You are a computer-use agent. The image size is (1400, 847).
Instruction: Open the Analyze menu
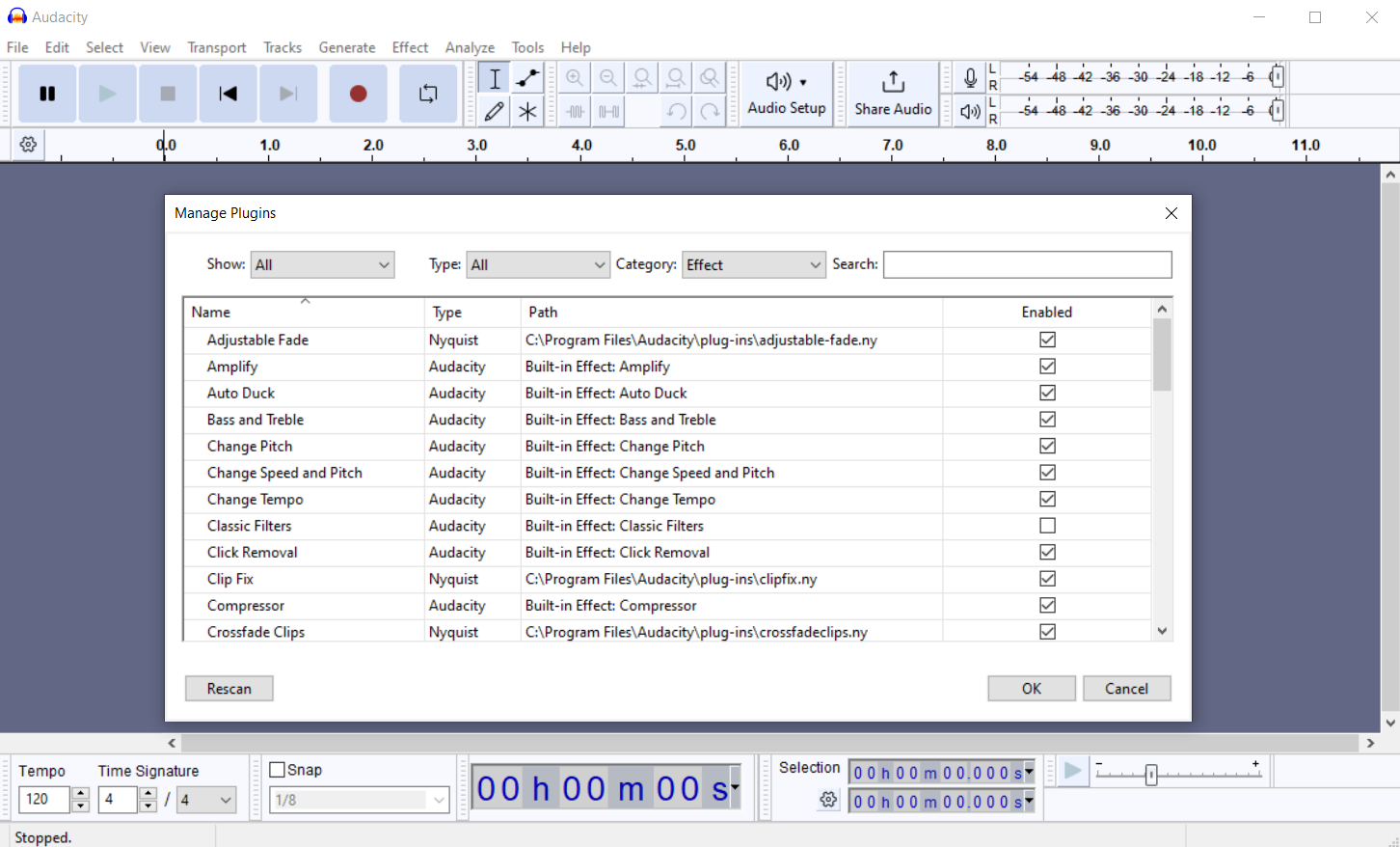click(x=470, y=47)
